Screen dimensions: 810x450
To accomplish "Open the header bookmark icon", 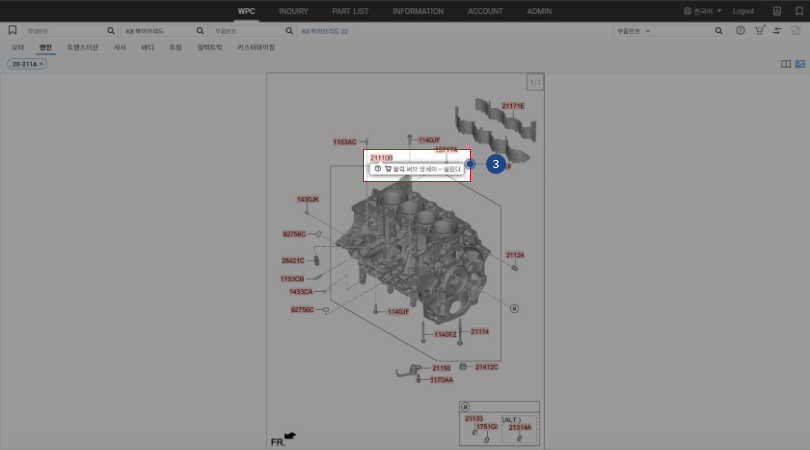I will (799, 11).
